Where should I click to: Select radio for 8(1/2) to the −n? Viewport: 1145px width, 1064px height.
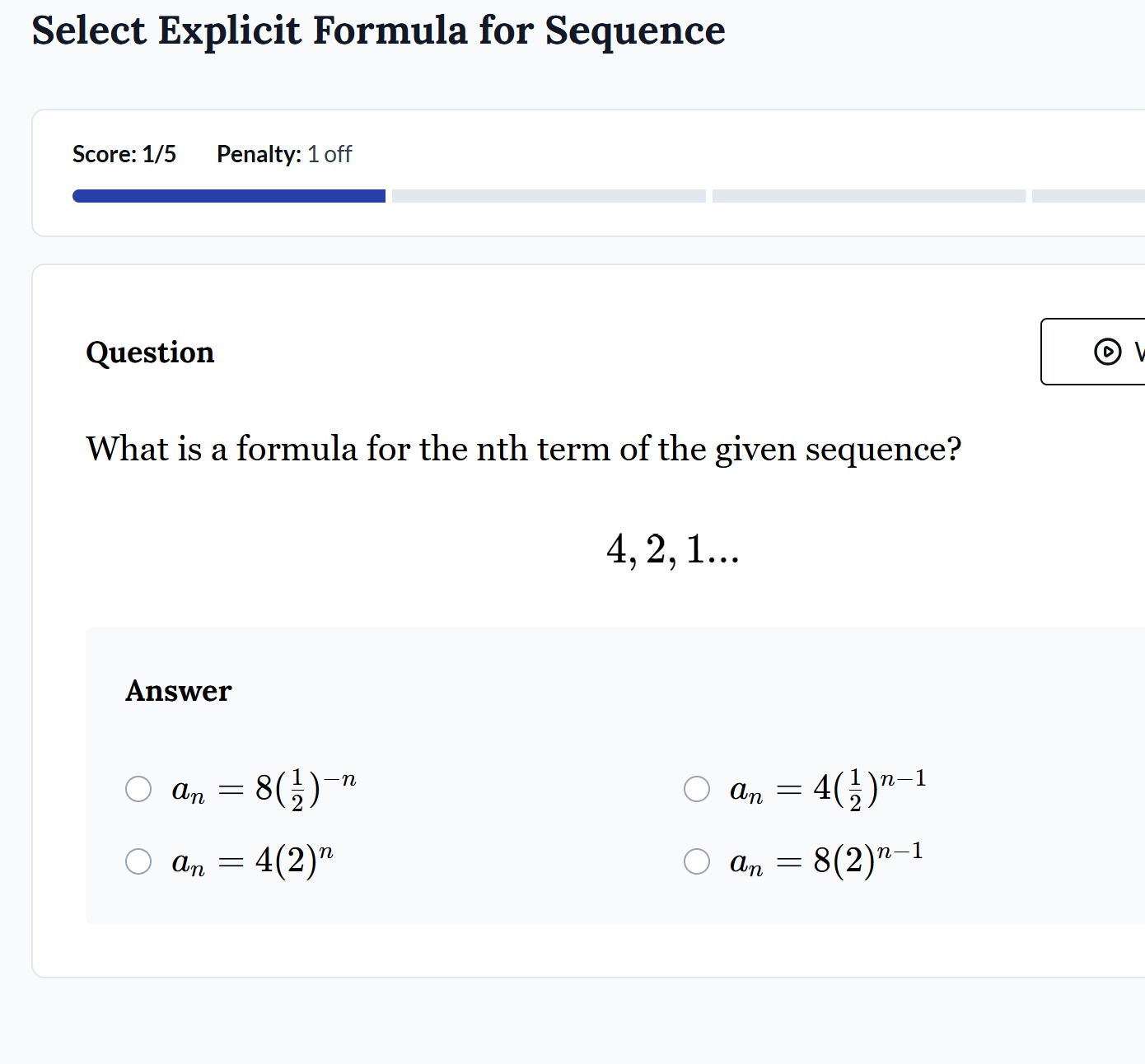pos(138,788)
